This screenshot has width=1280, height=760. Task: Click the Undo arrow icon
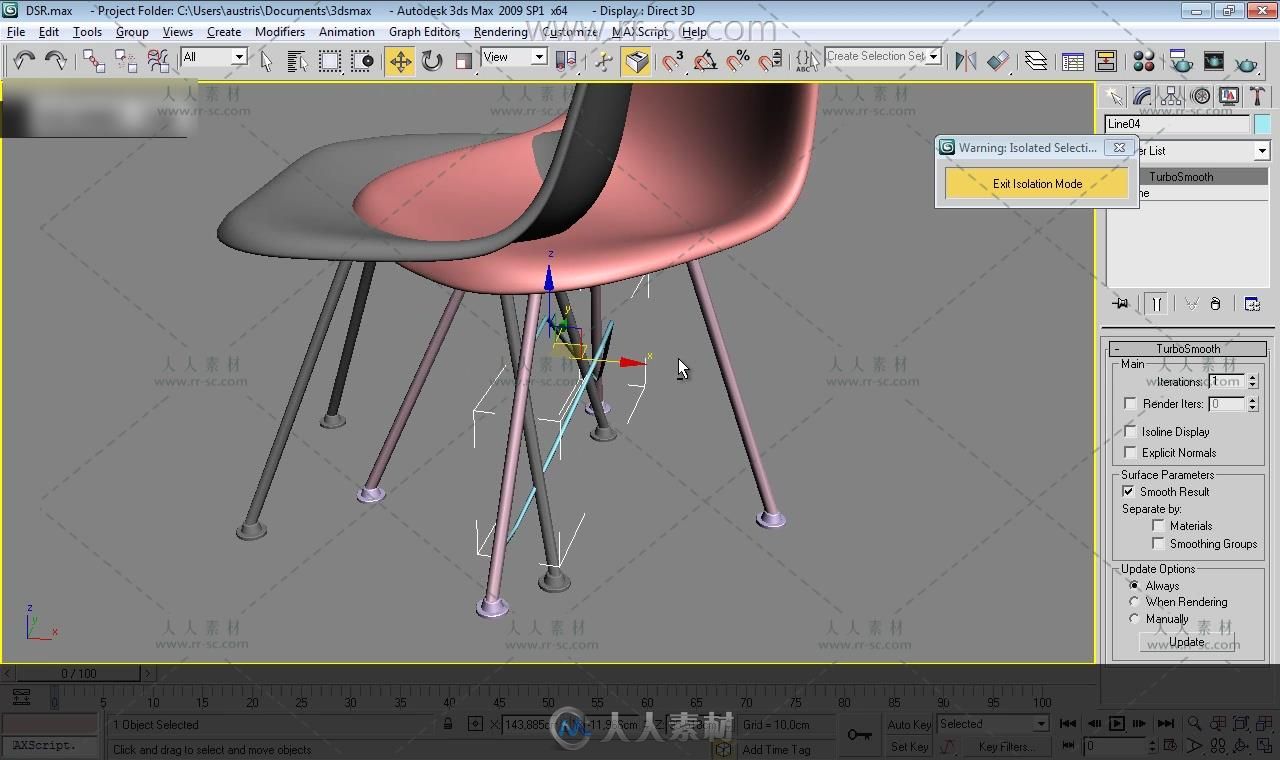pyautogui.click(x=24, y=61)
